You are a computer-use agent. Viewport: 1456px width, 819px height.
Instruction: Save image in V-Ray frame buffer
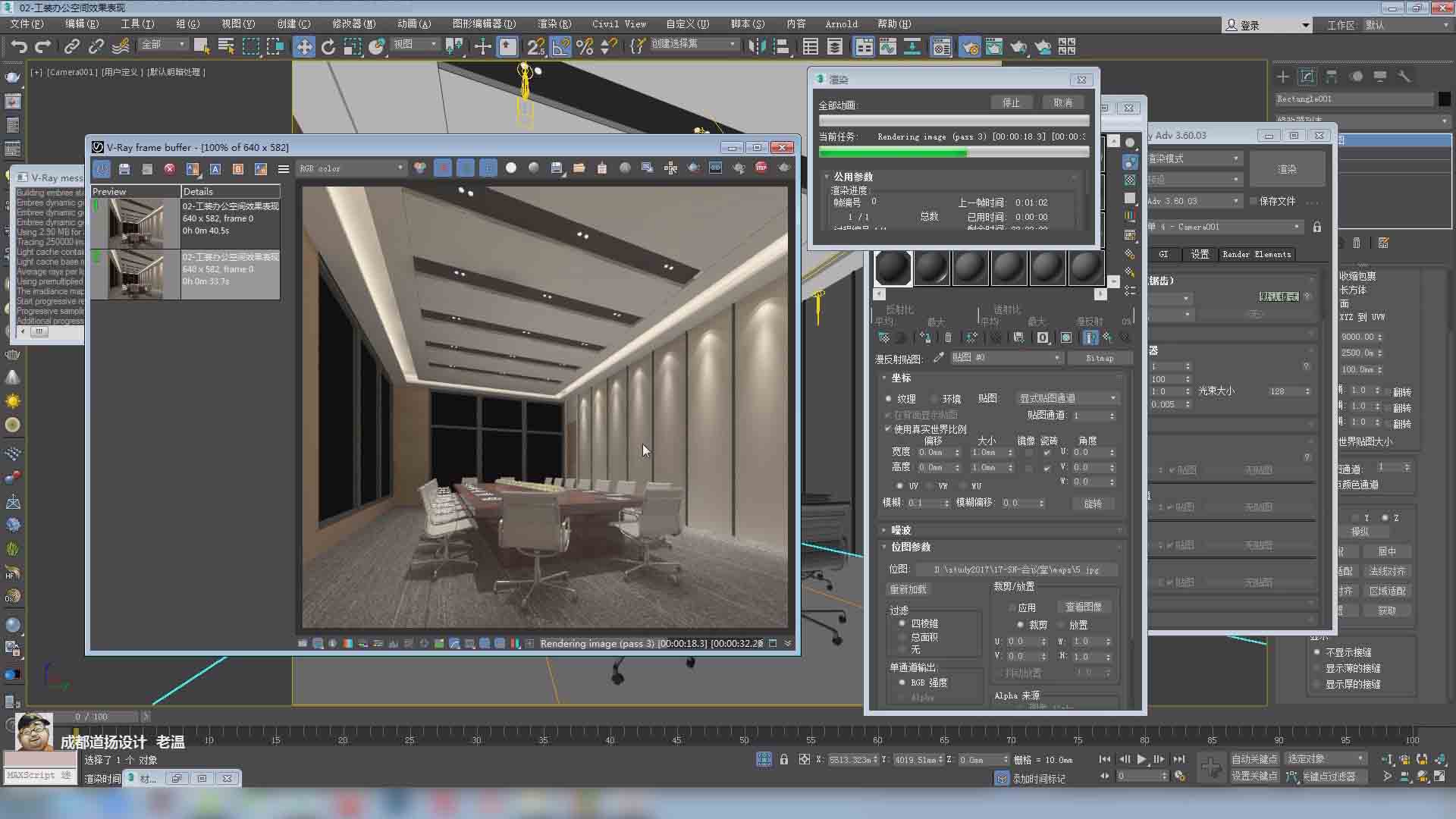click(x=124, y=168)
